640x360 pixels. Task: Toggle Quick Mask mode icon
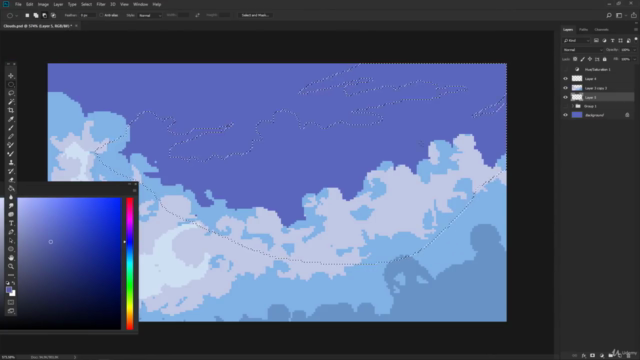coord(11,302)
